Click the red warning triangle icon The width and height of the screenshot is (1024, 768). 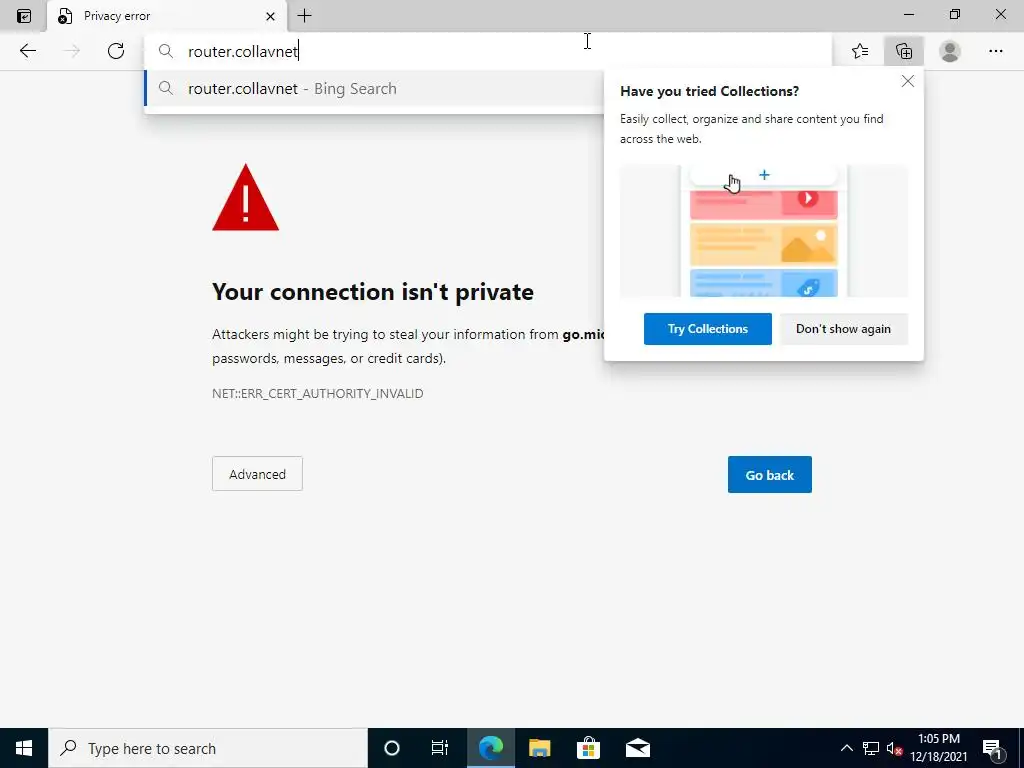pyautogui.click(x=246, y=197)
